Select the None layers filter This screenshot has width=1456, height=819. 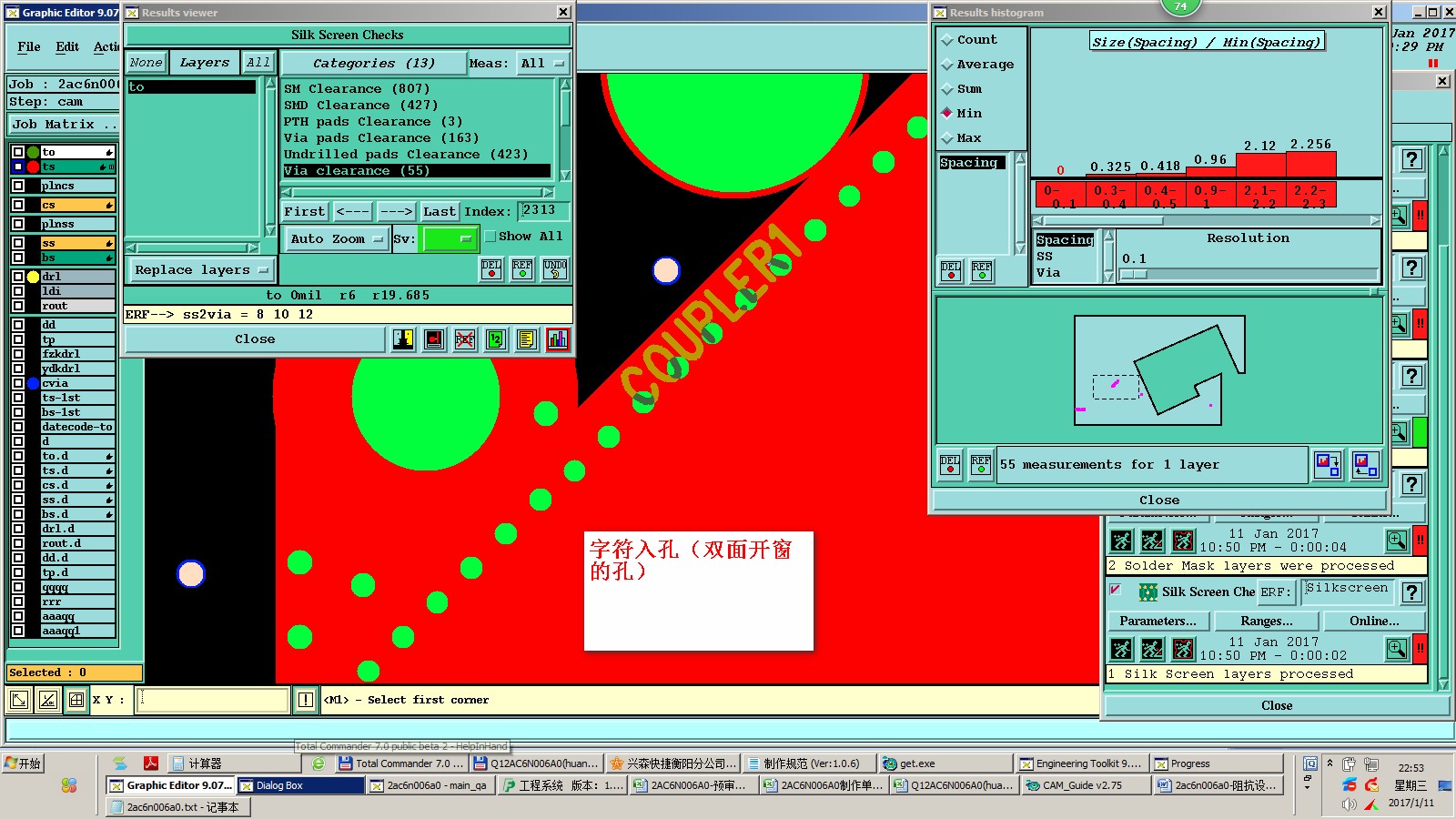point(146,63)
